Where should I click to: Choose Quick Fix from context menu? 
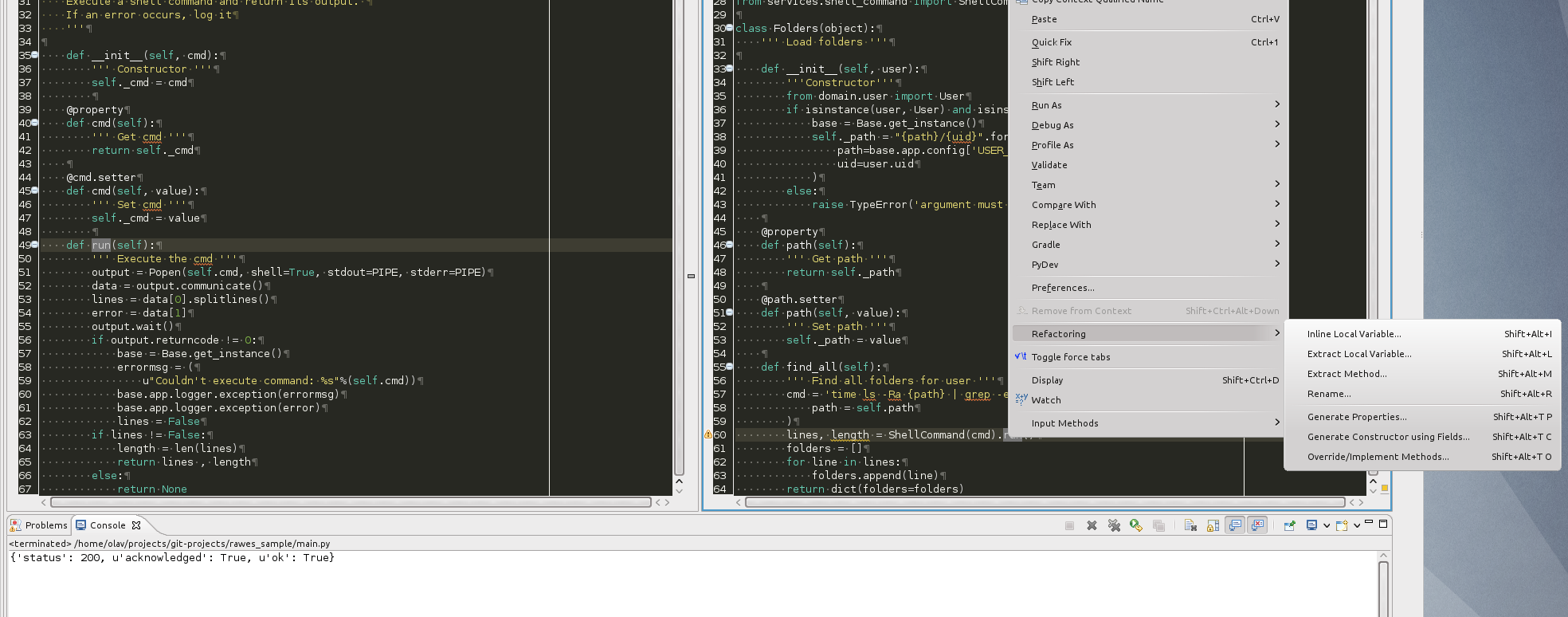click(x=1148, y=42)
